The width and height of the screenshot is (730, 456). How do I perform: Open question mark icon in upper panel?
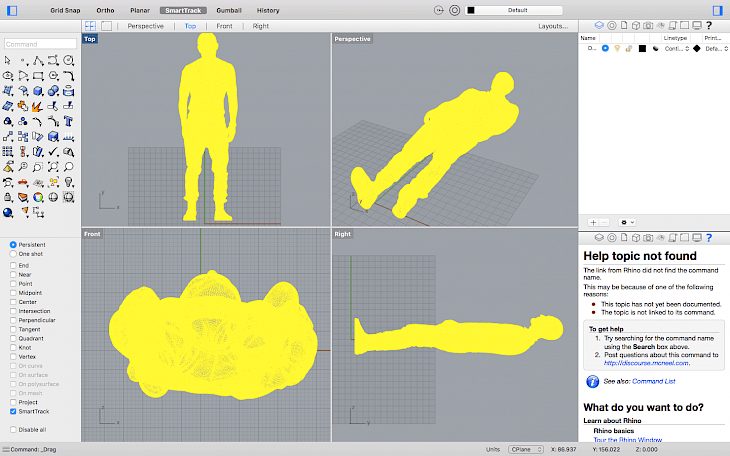click(709, 26)
